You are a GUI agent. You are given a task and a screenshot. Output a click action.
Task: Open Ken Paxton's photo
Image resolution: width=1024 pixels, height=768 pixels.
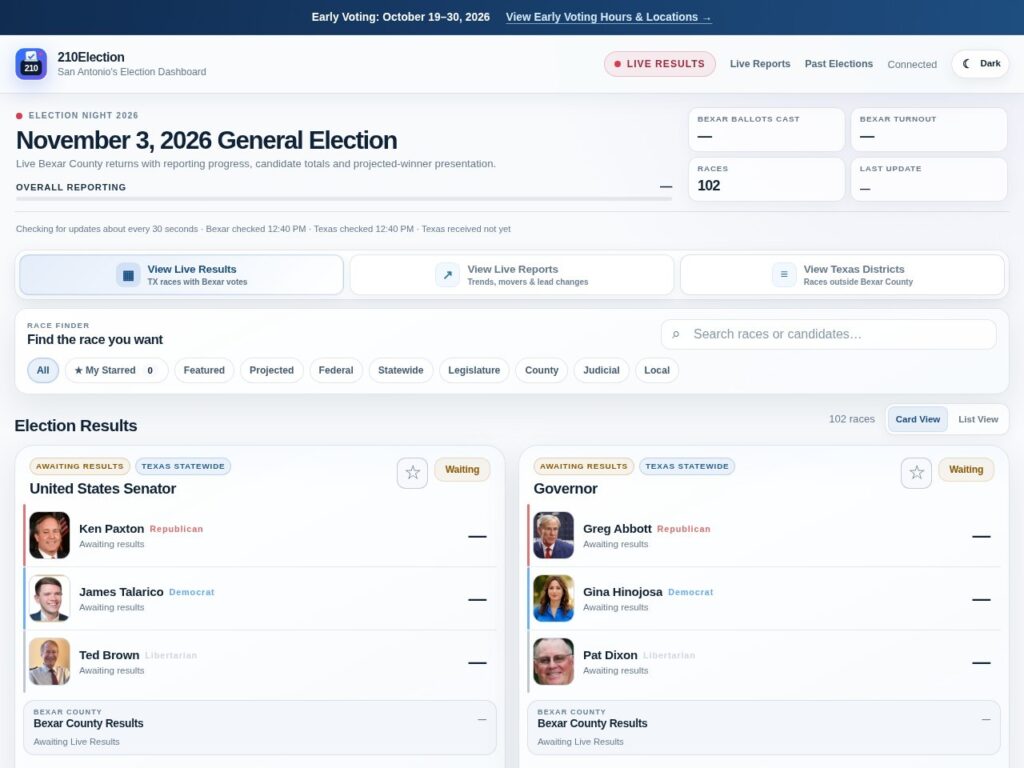(50, 535)
